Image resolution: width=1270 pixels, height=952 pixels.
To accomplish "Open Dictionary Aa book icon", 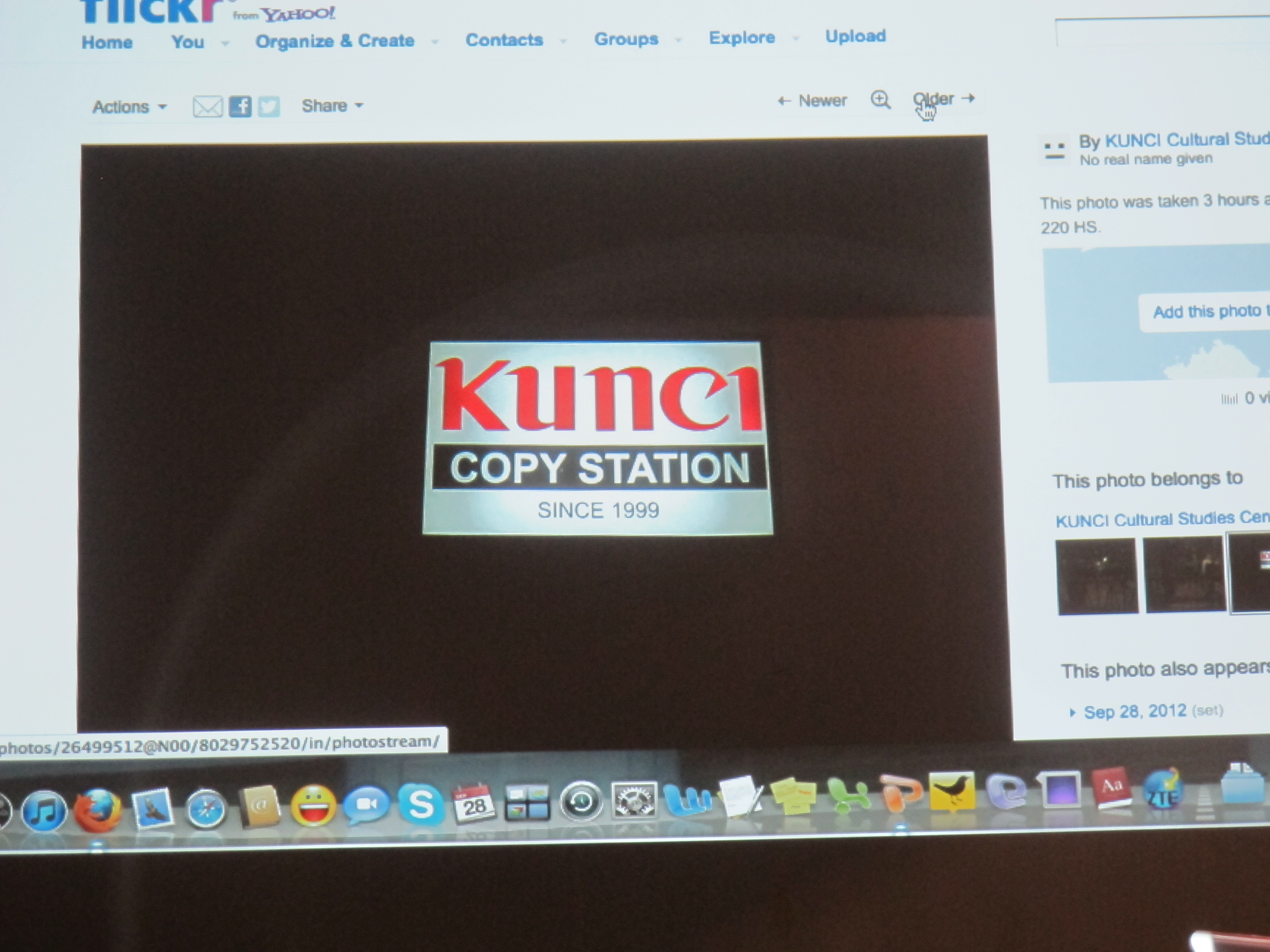I will [1112, 788].
